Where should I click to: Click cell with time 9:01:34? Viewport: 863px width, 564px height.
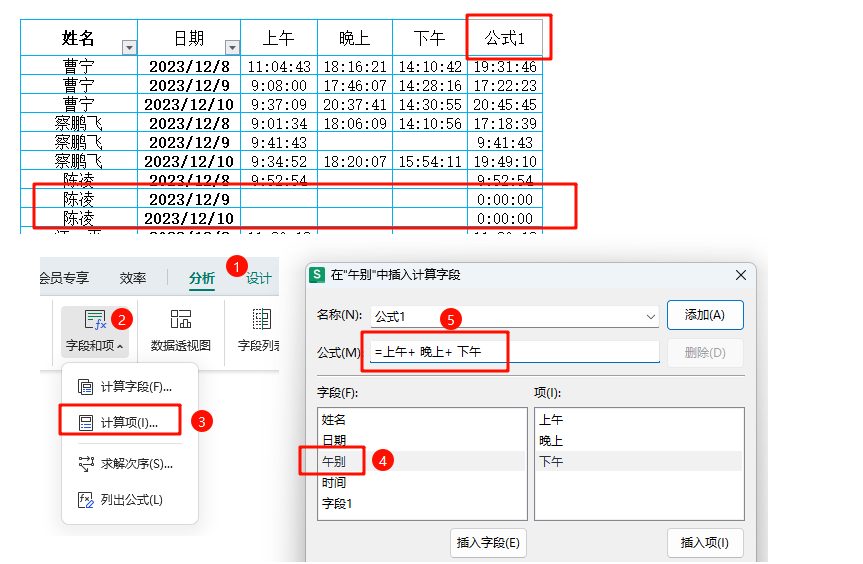coord(279,123)
